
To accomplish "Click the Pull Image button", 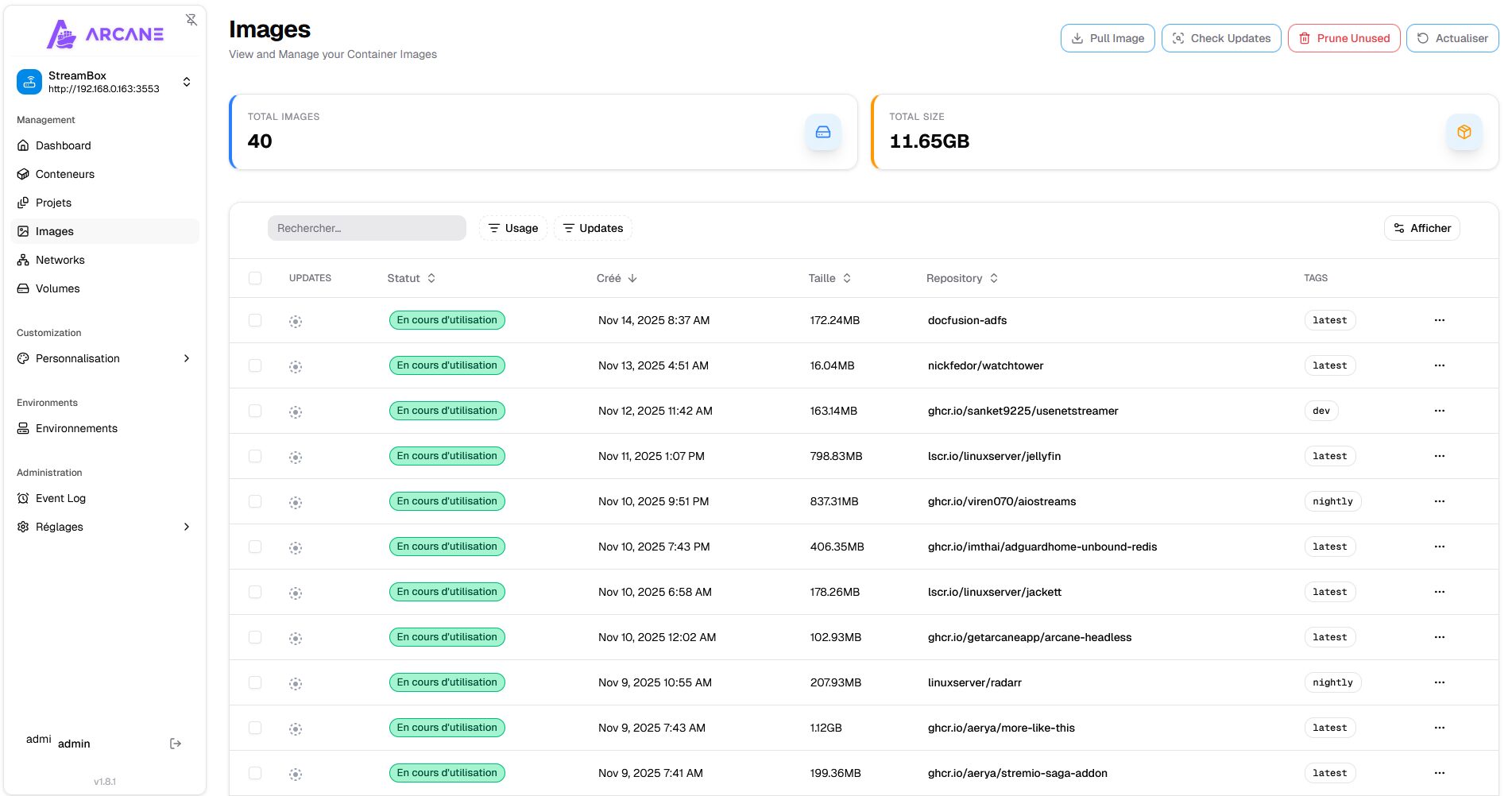I will (x=1107, y=38).
